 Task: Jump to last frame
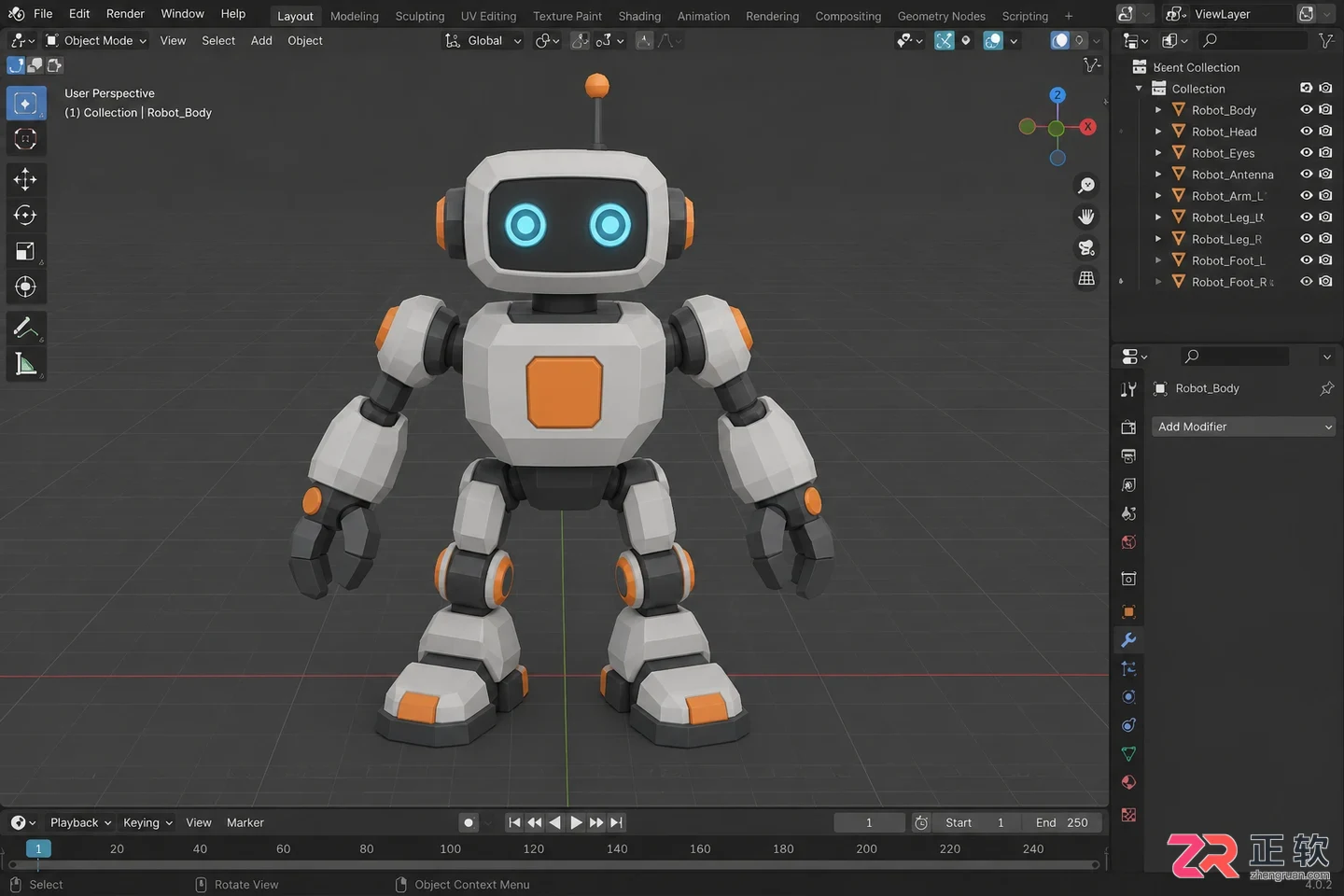tap(617, 822)
